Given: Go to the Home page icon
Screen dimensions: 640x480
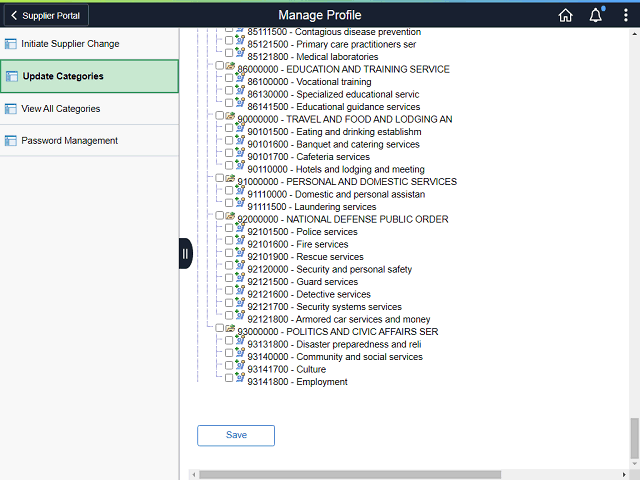Looking at the screenshot, I should (565, 16).
